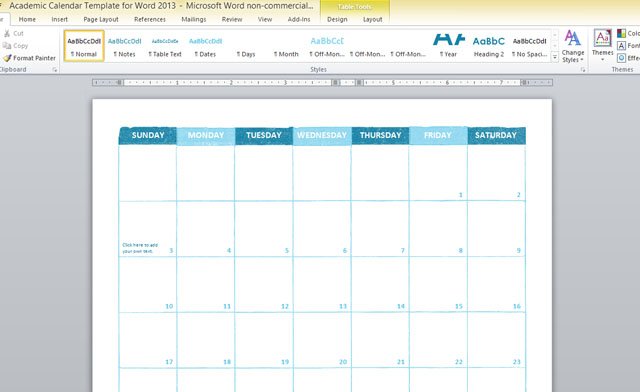
Task: Click the SATURDAY header cell
Action: pos(496,136)
